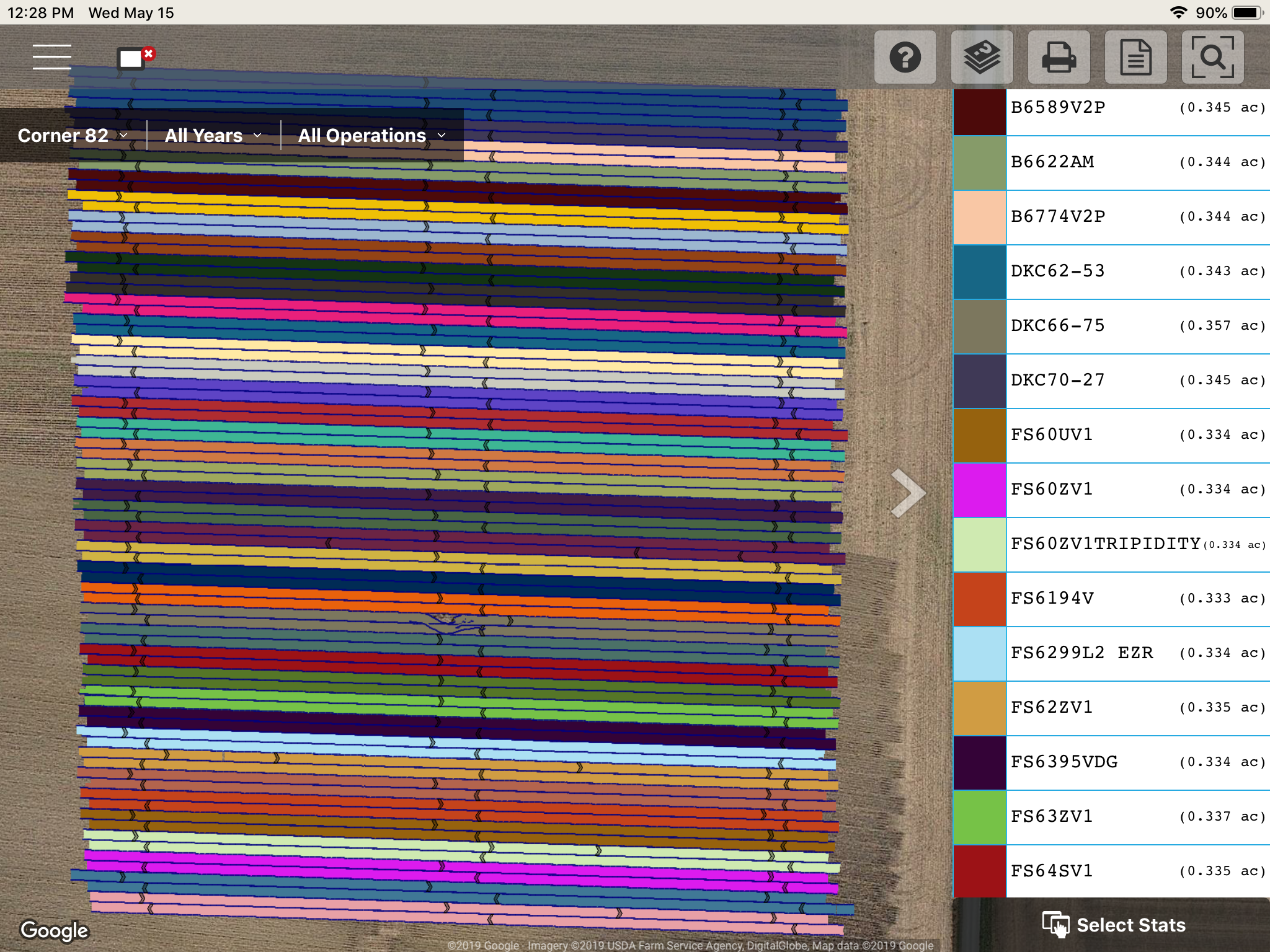This screenshot has height=952, width=1270.
Task: Open the All Years dropdown
Action: [213, 135]
